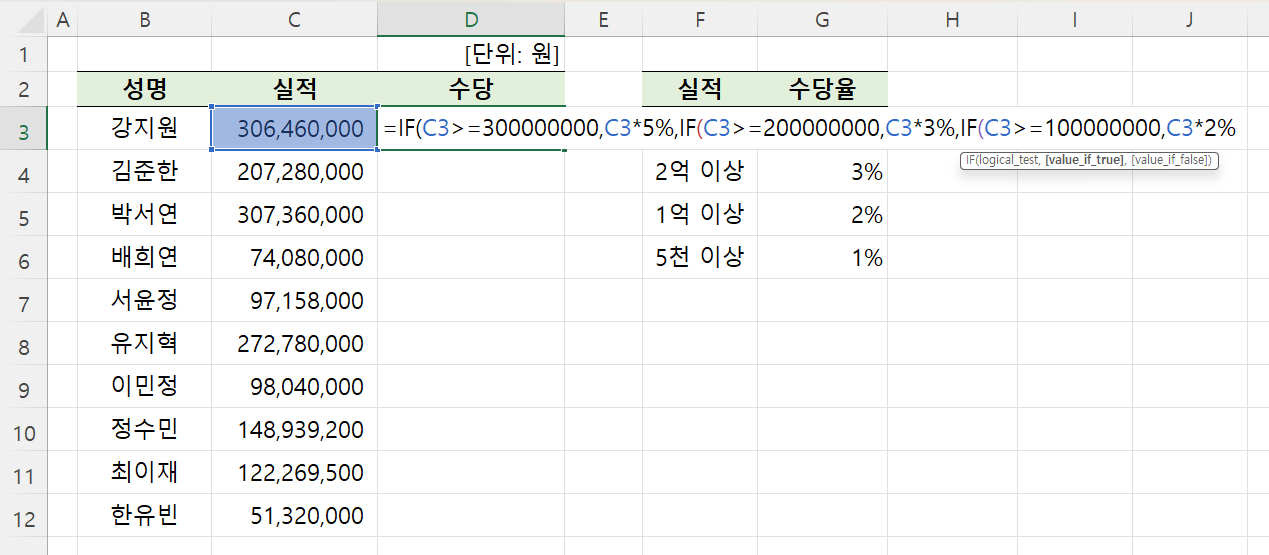Select row header 11
Viewport: 1269px width, 555px height.
click(x=24, y=474)
